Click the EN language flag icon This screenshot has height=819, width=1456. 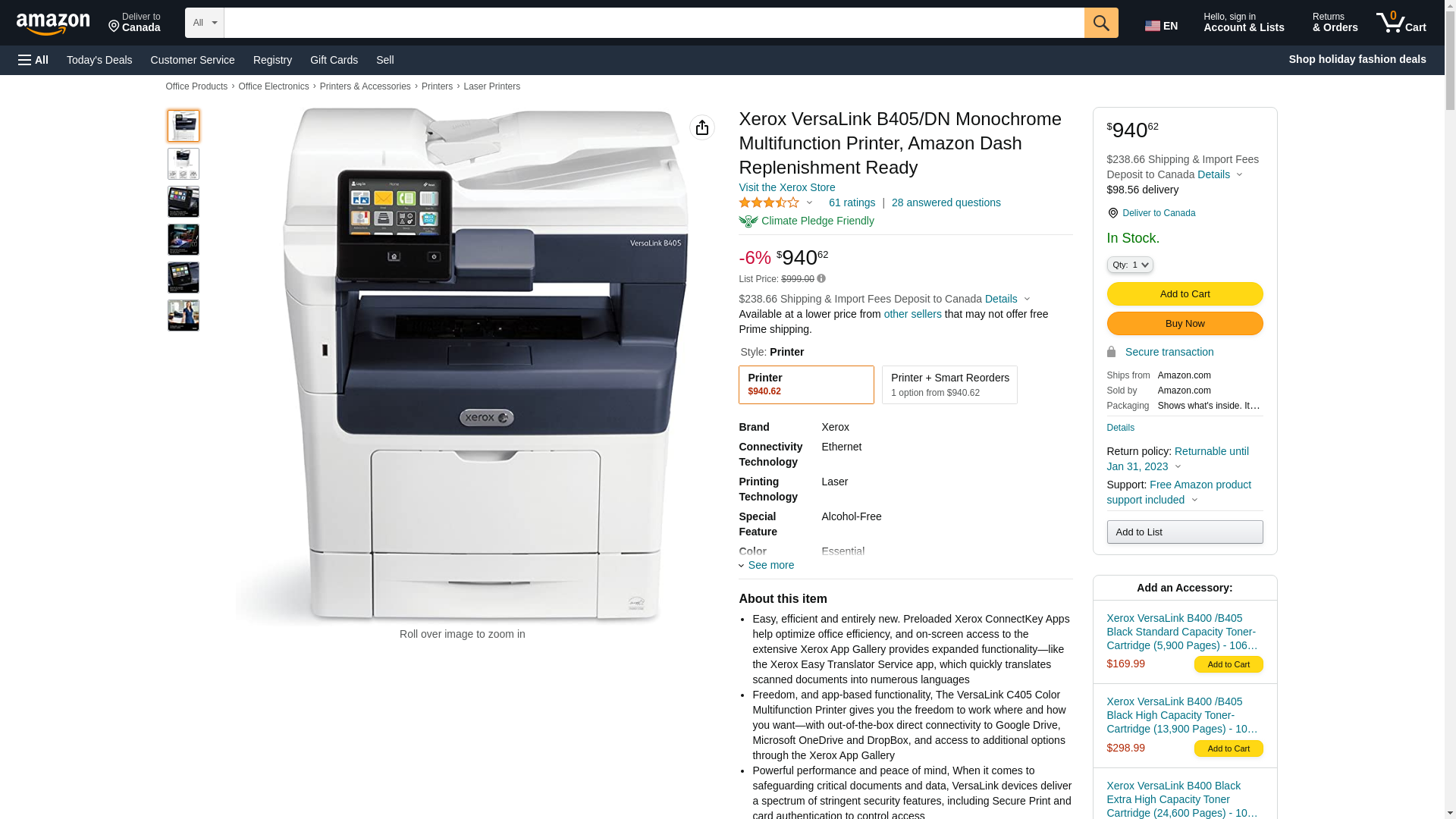[x=1153, y=26]
